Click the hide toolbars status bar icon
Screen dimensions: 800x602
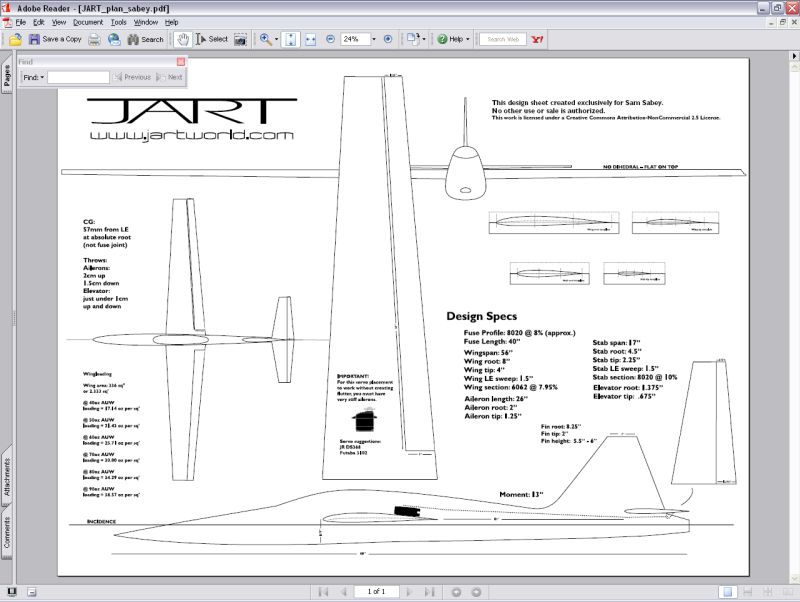(32, 592)
